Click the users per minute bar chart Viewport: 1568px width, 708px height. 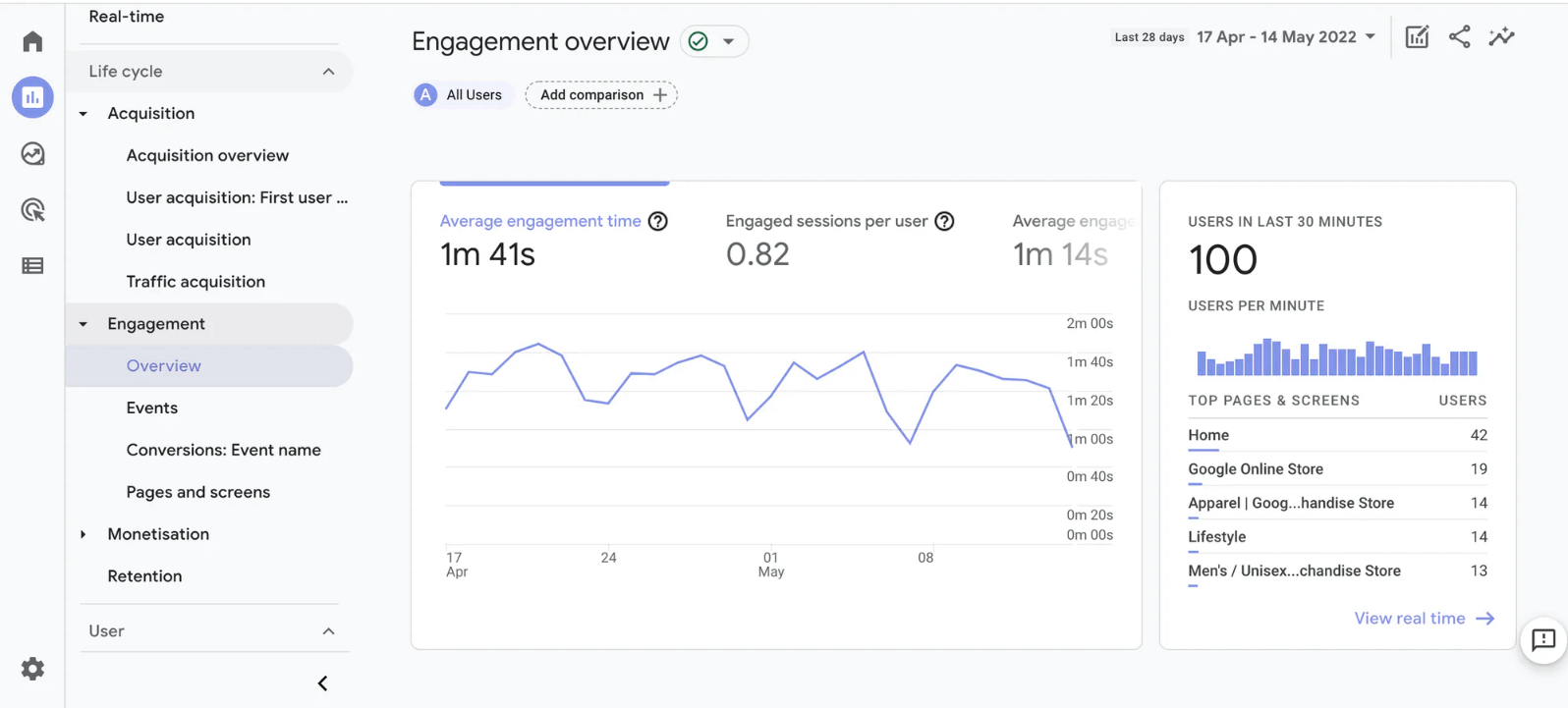(x=1337, y=357)
